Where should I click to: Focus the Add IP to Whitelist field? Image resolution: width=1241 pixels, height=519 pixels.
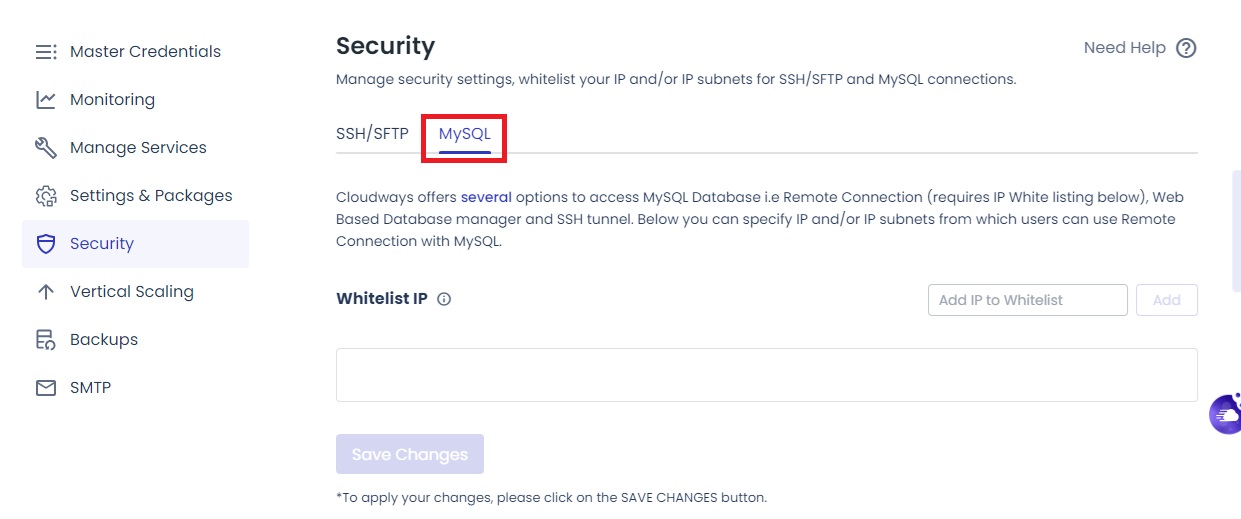pyautogui.click(x=1027, y=300)
